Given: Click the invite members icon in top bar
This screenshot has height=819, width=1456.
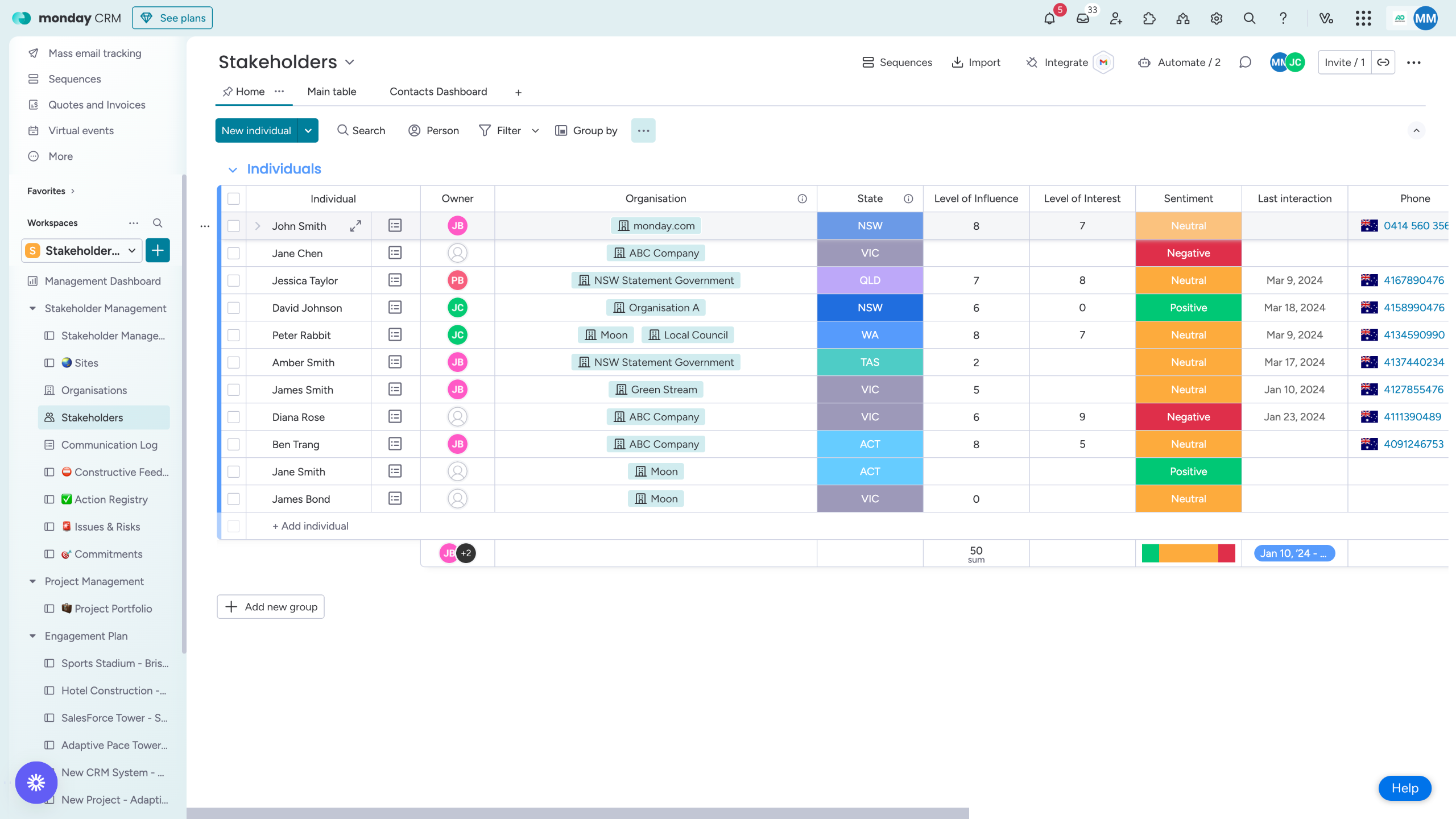Looking at the screenshot, I should [1116, 18].
